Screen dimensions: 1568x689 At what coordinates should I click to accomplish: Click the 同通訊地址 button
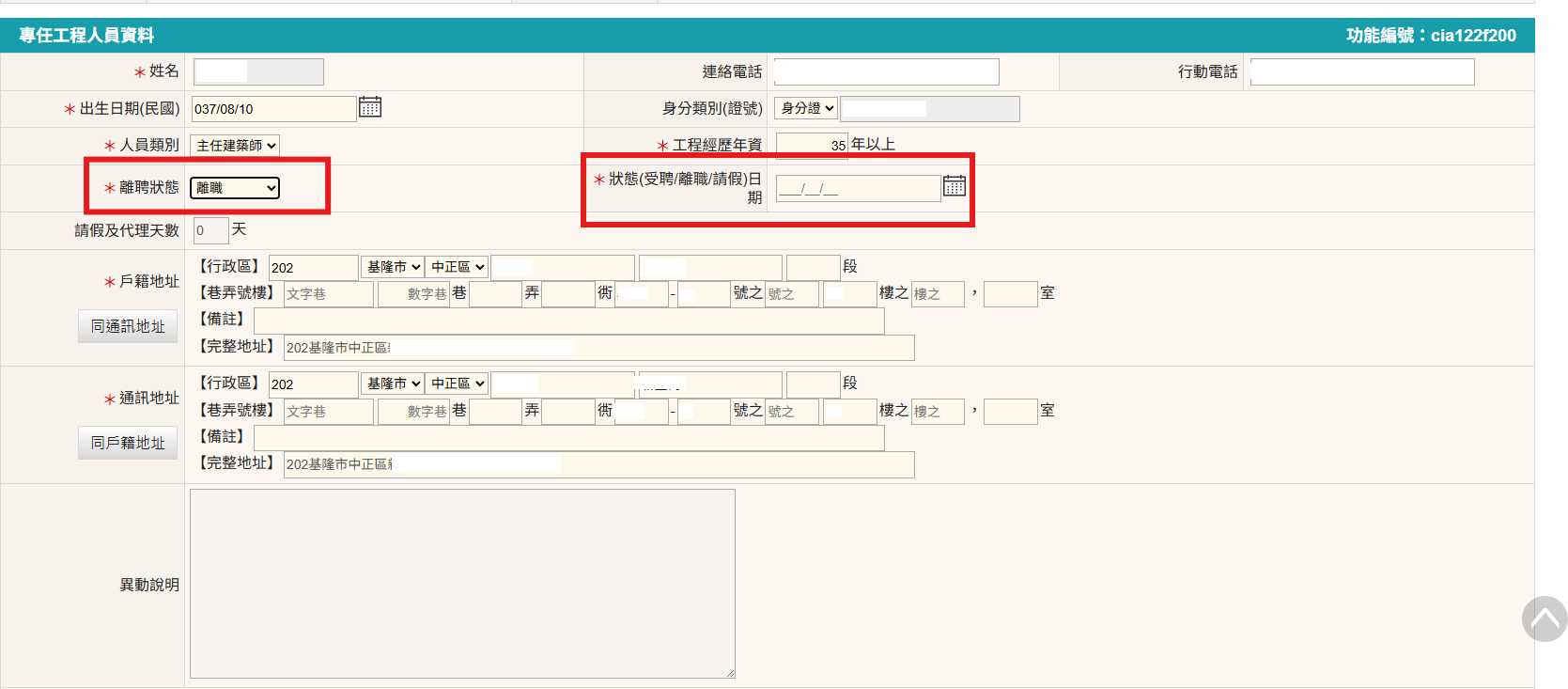tap(128, 326)
